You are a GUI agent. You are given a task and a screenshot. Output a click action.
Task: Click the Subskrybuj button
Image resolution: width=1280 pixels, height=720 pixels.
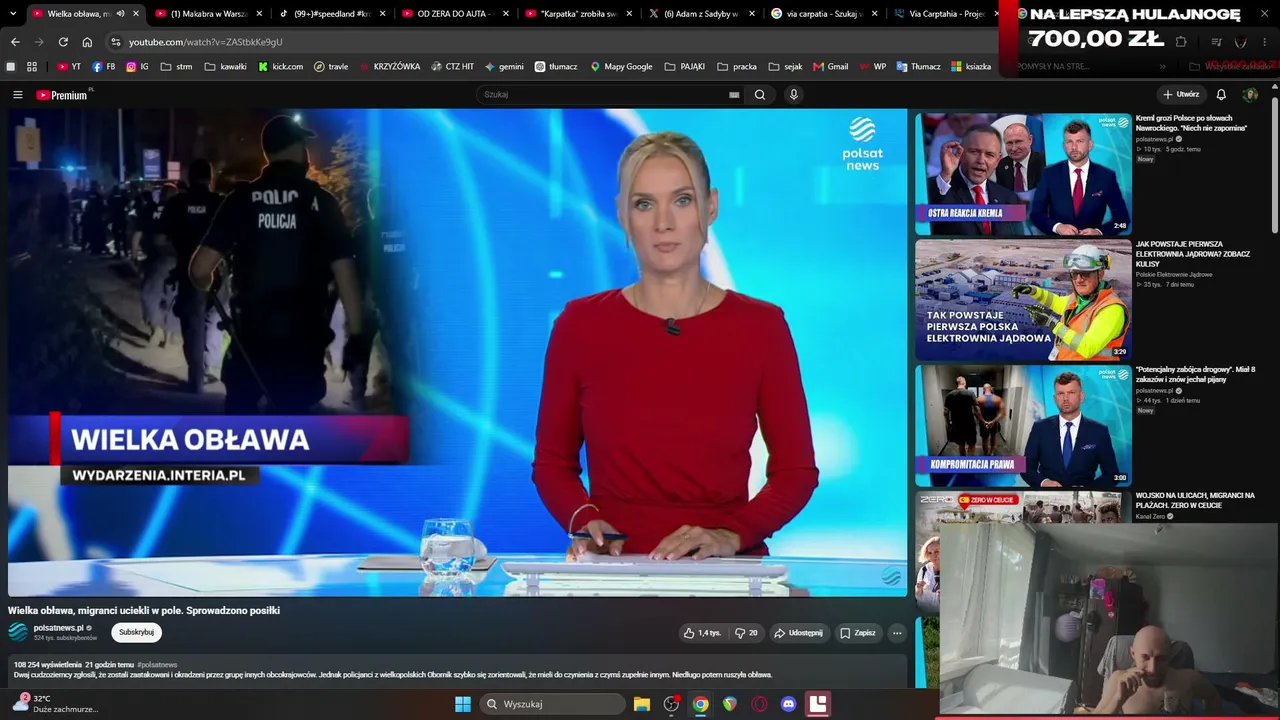coord(136,632)
